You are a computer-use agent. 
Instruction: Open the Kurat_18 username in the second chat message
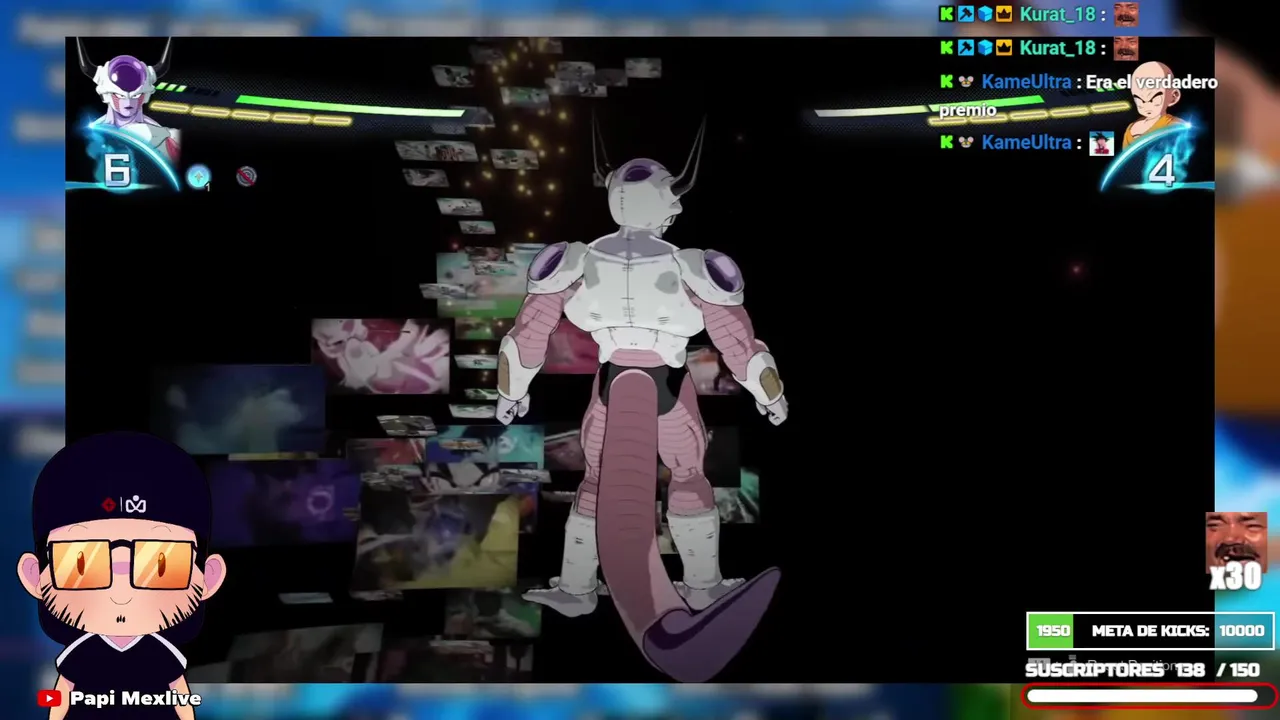pyautogui.click(x=1058, y=47)
